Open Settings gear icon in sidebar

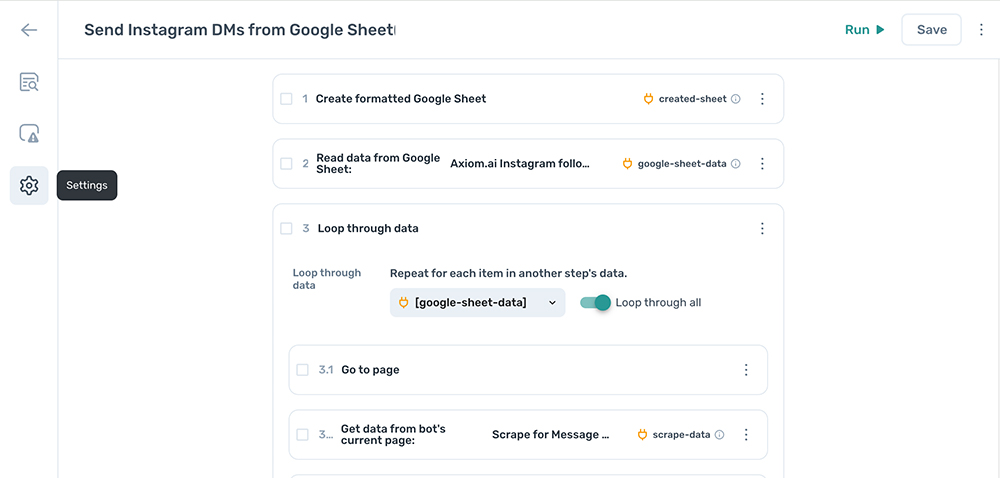click(29, 185)
